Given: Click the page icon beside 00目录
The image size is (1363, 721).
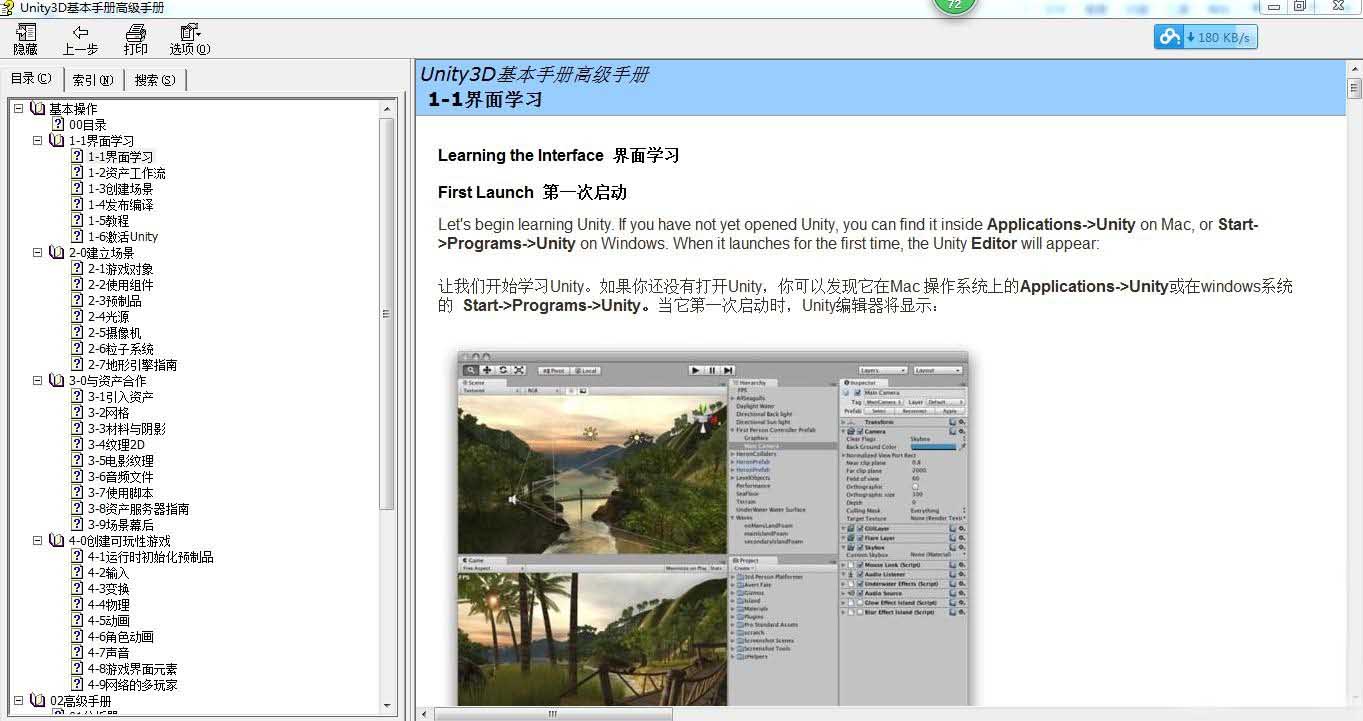Looking at the screenshot, I should (x=58, y=124).
